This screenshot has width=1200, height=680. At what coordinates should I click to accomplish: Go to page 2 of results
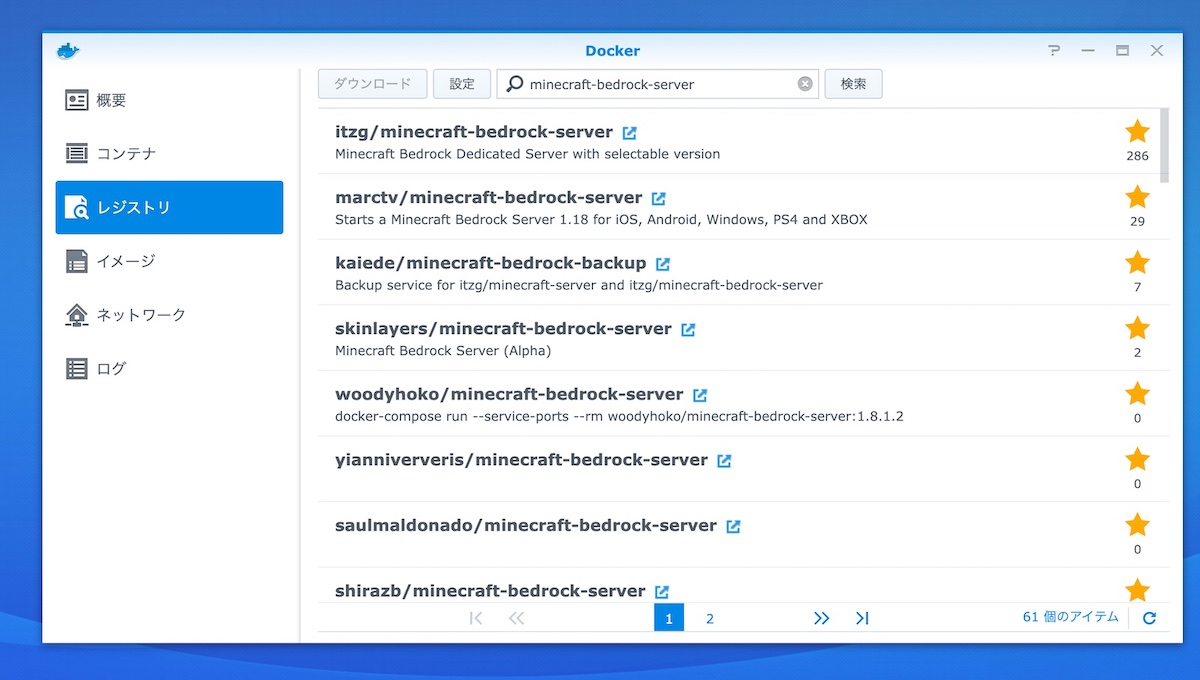[710, 619]
